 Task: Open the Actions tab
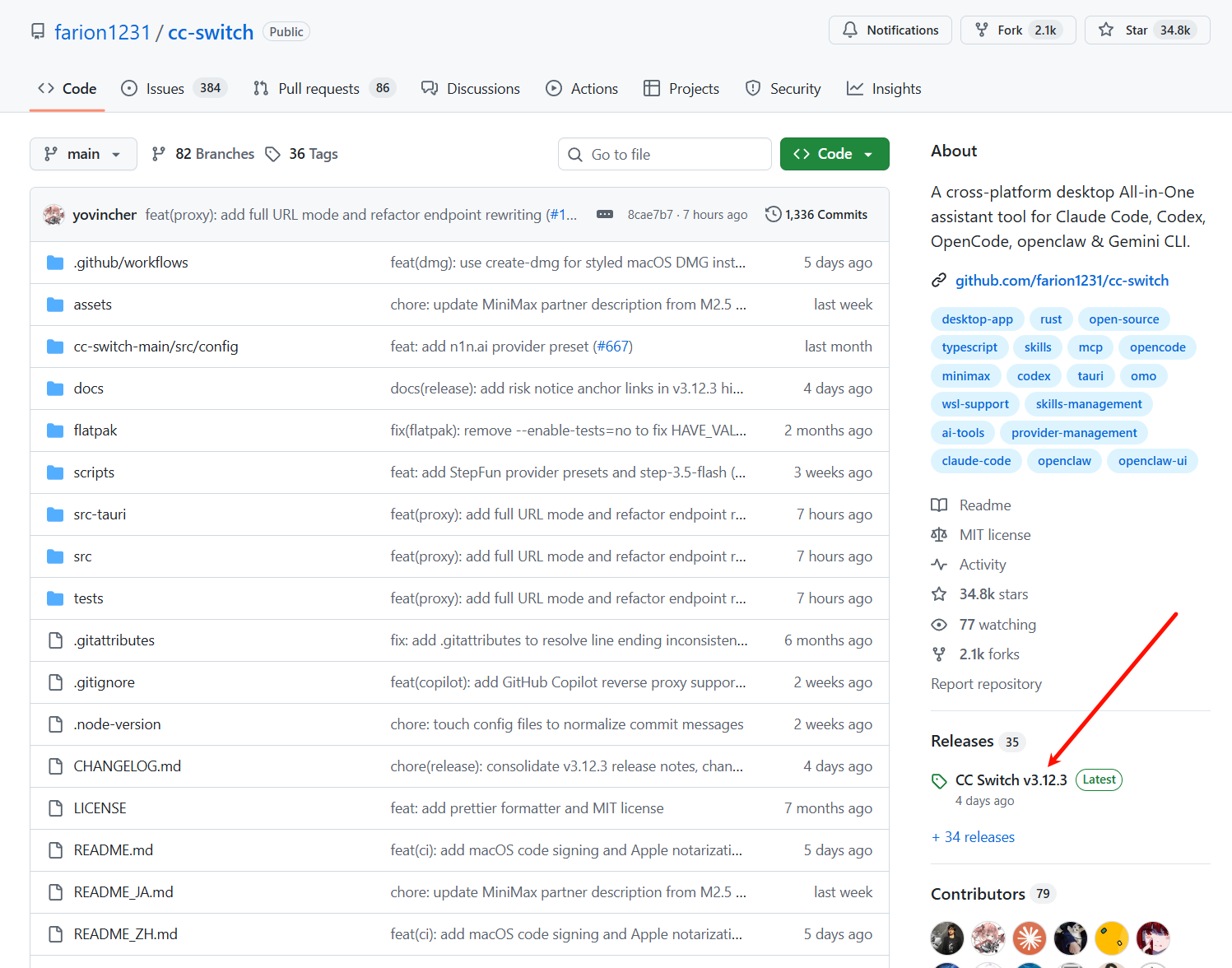(582, 88)
